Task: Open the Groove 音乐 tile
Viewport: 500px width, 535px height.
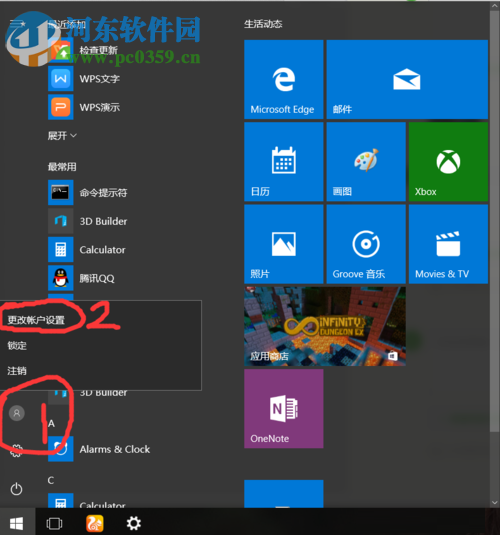Action: tap(366, 244)
